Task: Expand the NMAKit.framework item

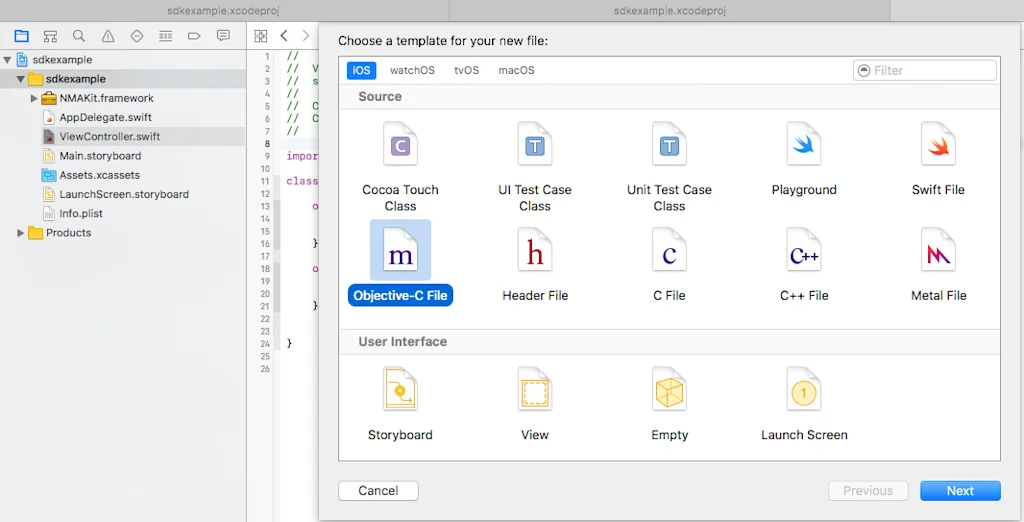Action: click(x=34, y=98)
